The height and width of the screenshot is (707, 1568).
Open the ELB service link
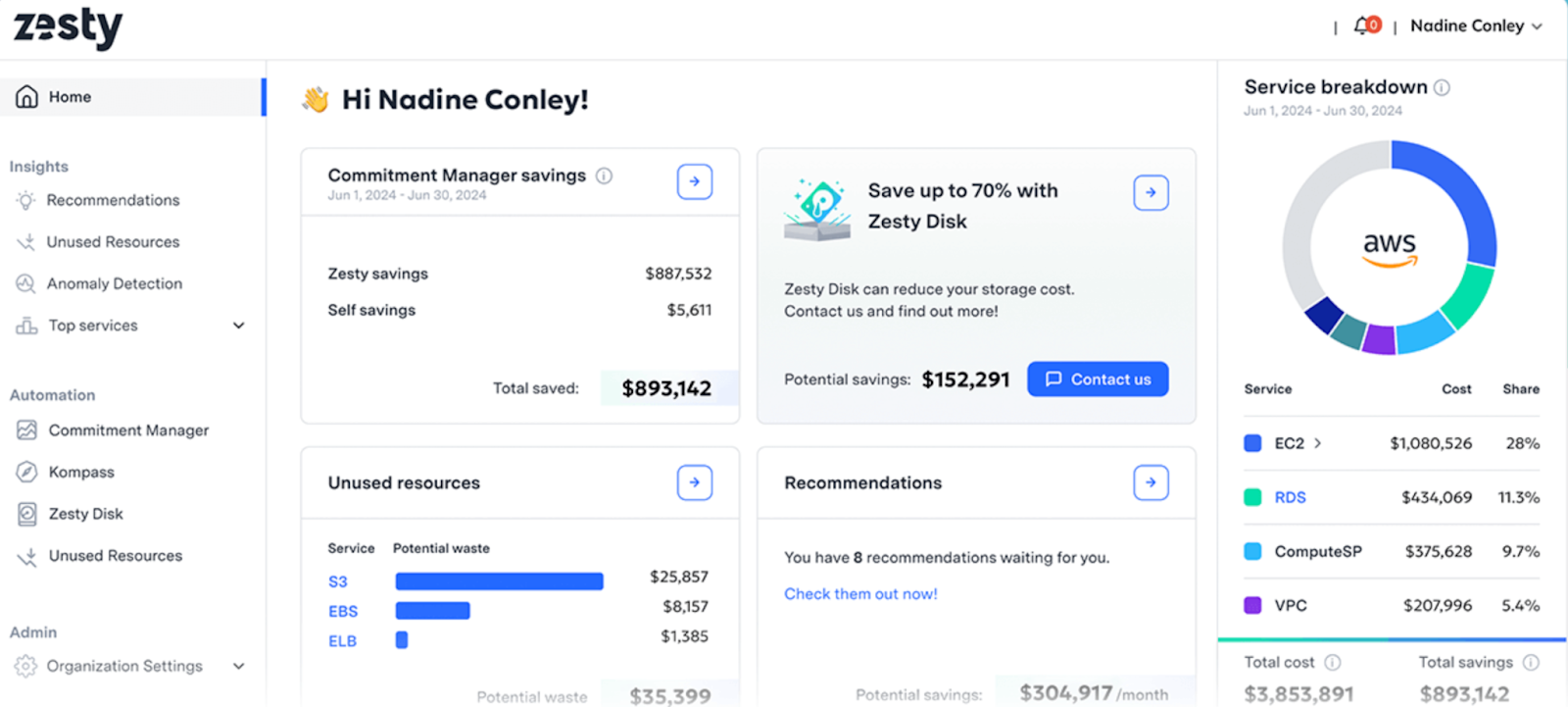click(342, 641)
